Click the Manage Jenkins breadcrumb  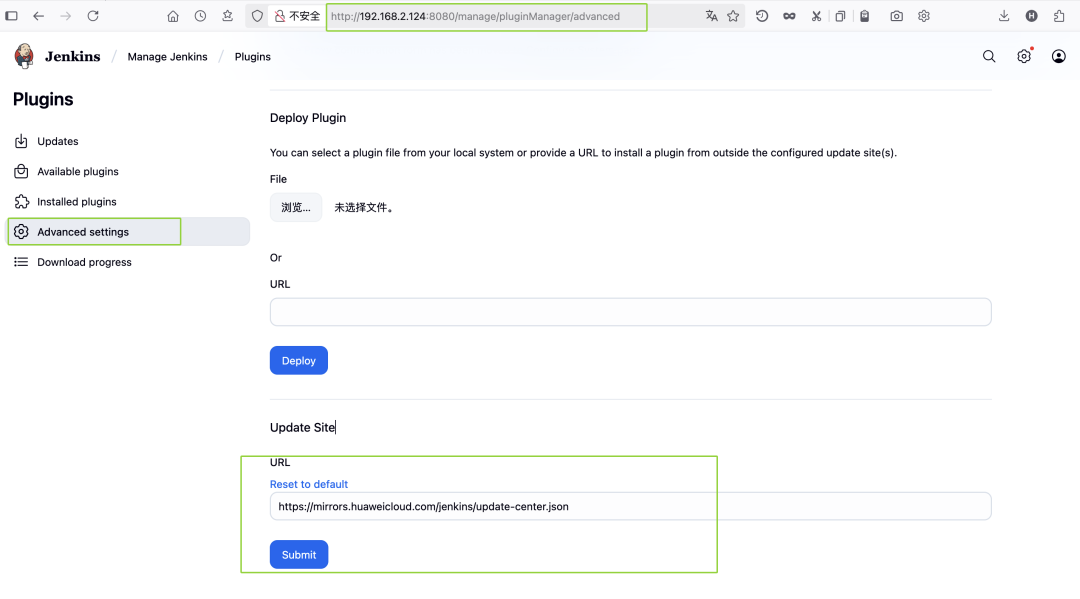coord(167,56)
